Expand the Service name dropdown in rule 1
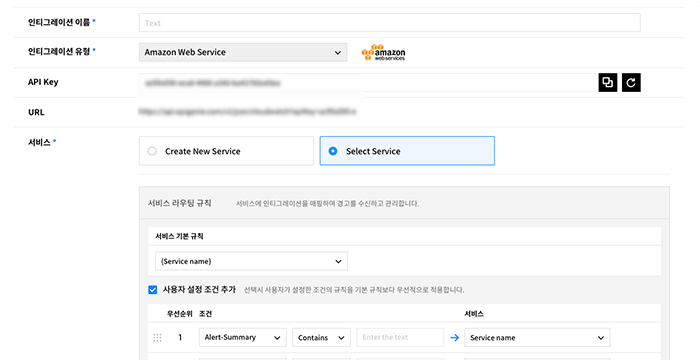The height and width of the screenshot is (360, 700). click(537, 338)
